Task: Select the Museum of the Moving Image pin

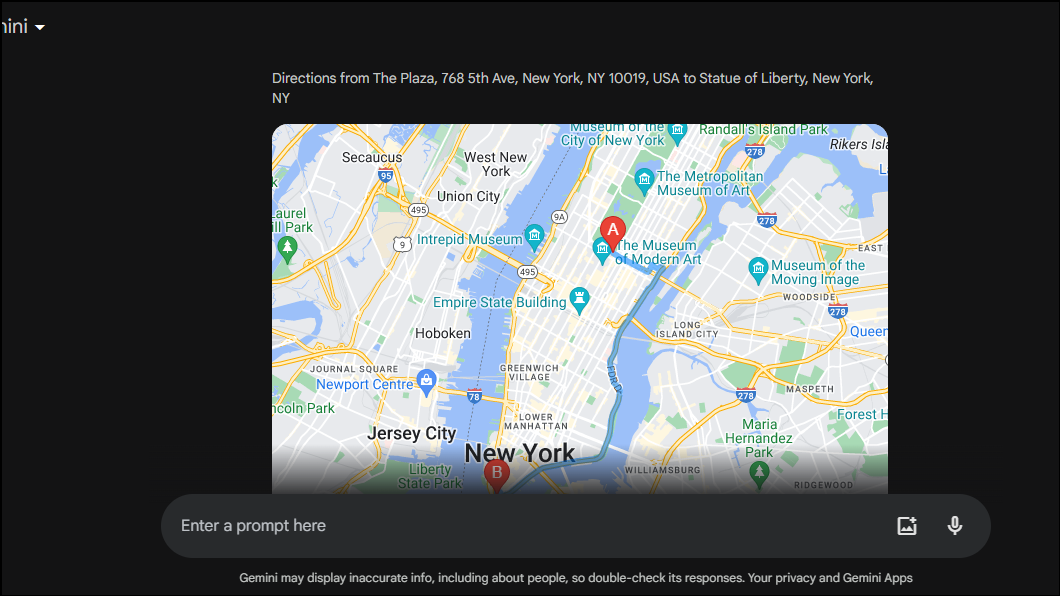Action: click(758, 271)
